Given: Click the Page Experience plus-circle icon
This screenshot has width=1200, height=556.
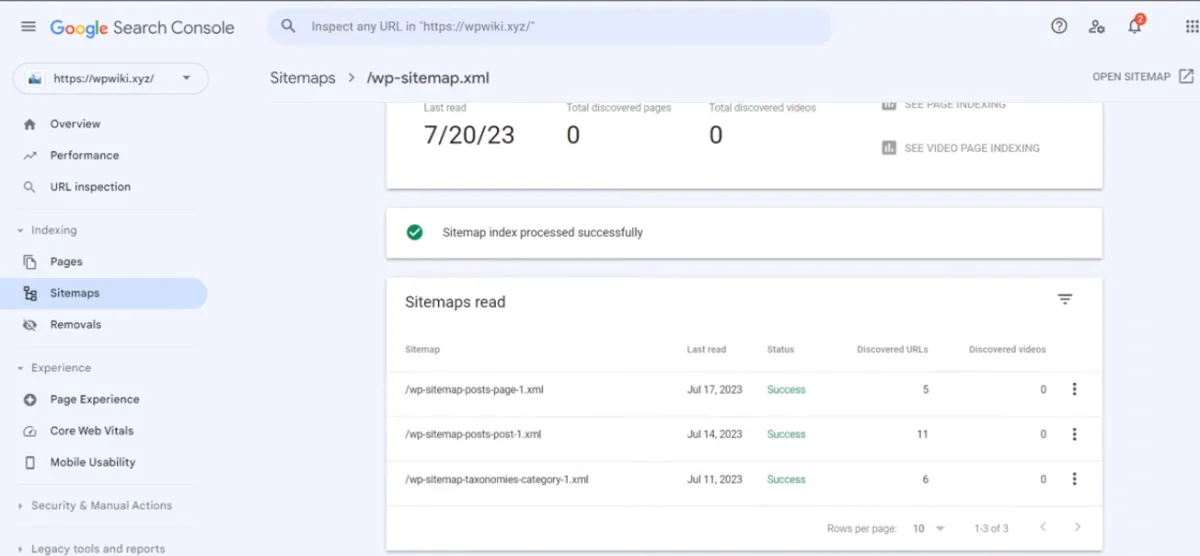Looking at the screenshot, I should [30, 400].
